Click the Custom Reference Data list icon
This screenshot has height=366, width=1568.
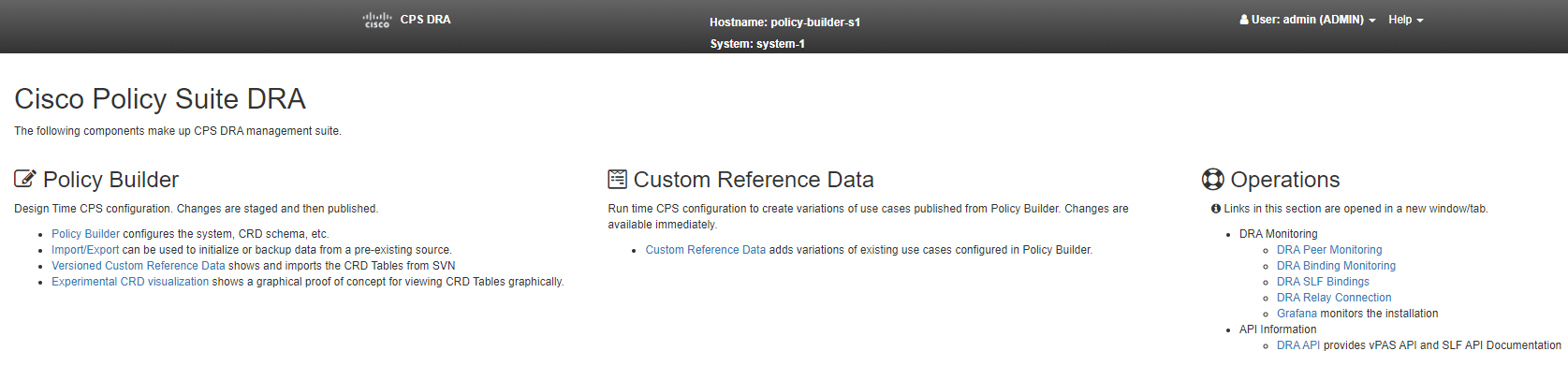point(617,179)
